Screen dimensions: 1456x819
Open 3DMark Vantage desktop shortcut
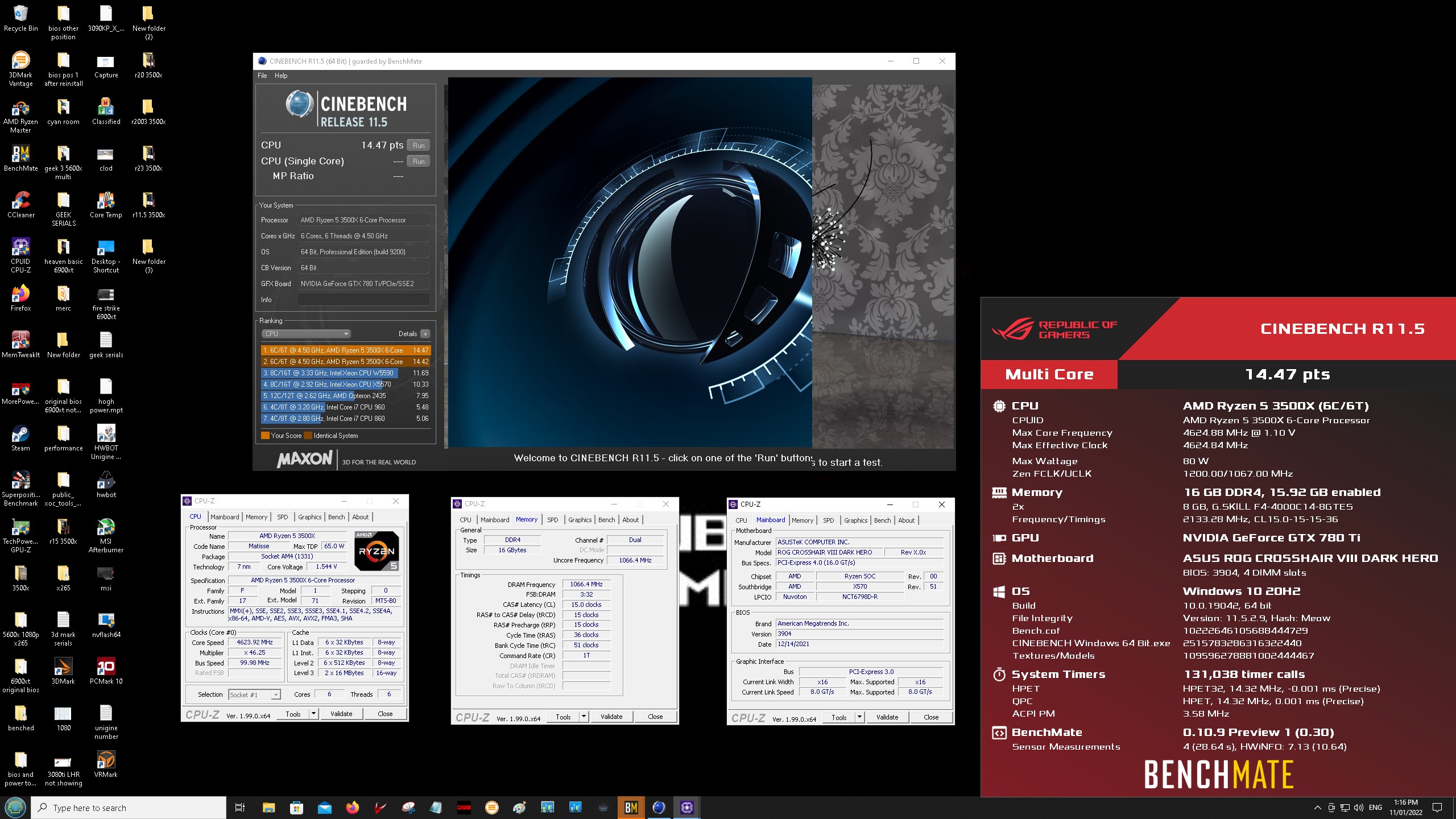pyautogui.click(x=20, y=69)
